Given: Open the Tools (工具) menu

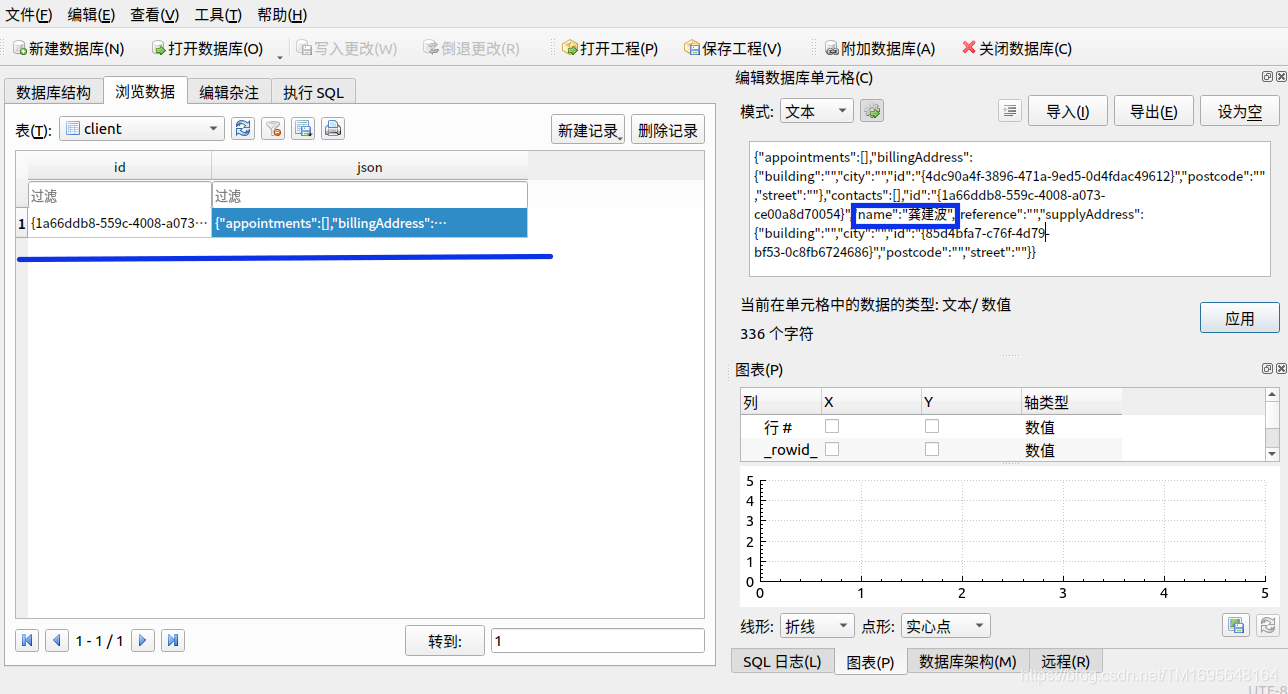Looking at the screenshot, I should 217,15.
